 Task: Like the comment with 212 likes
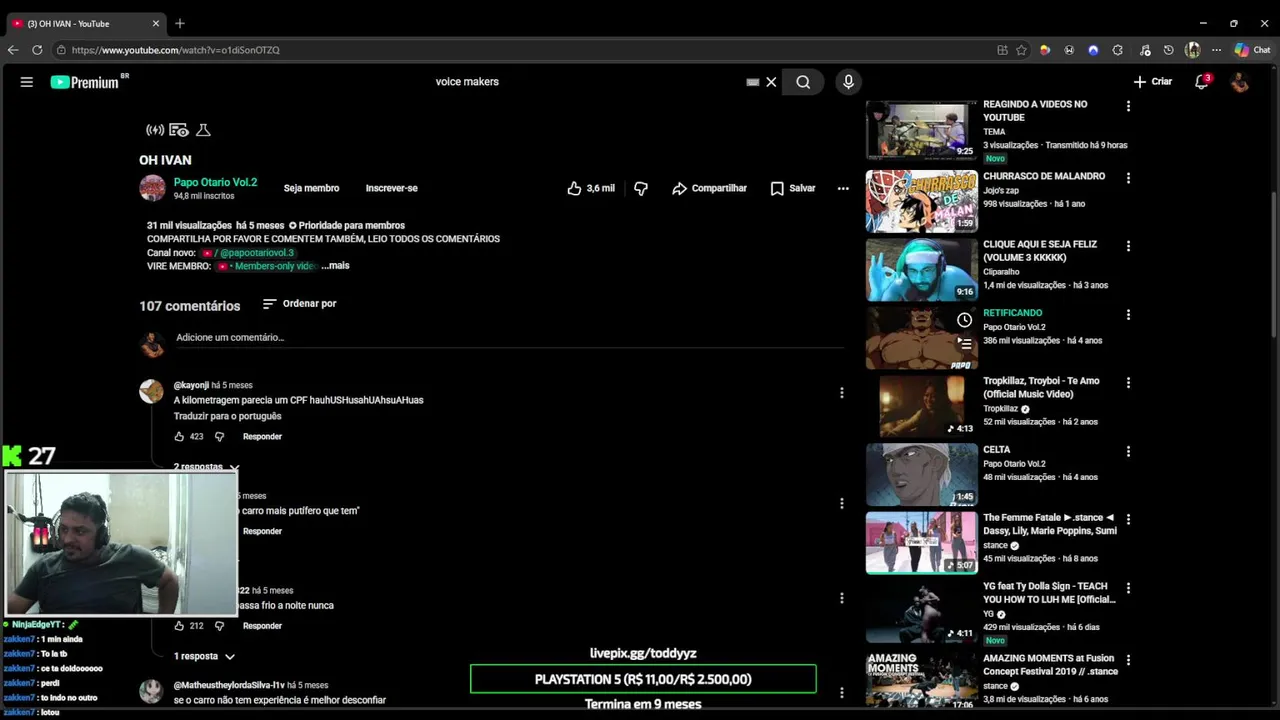coord(180,626)
